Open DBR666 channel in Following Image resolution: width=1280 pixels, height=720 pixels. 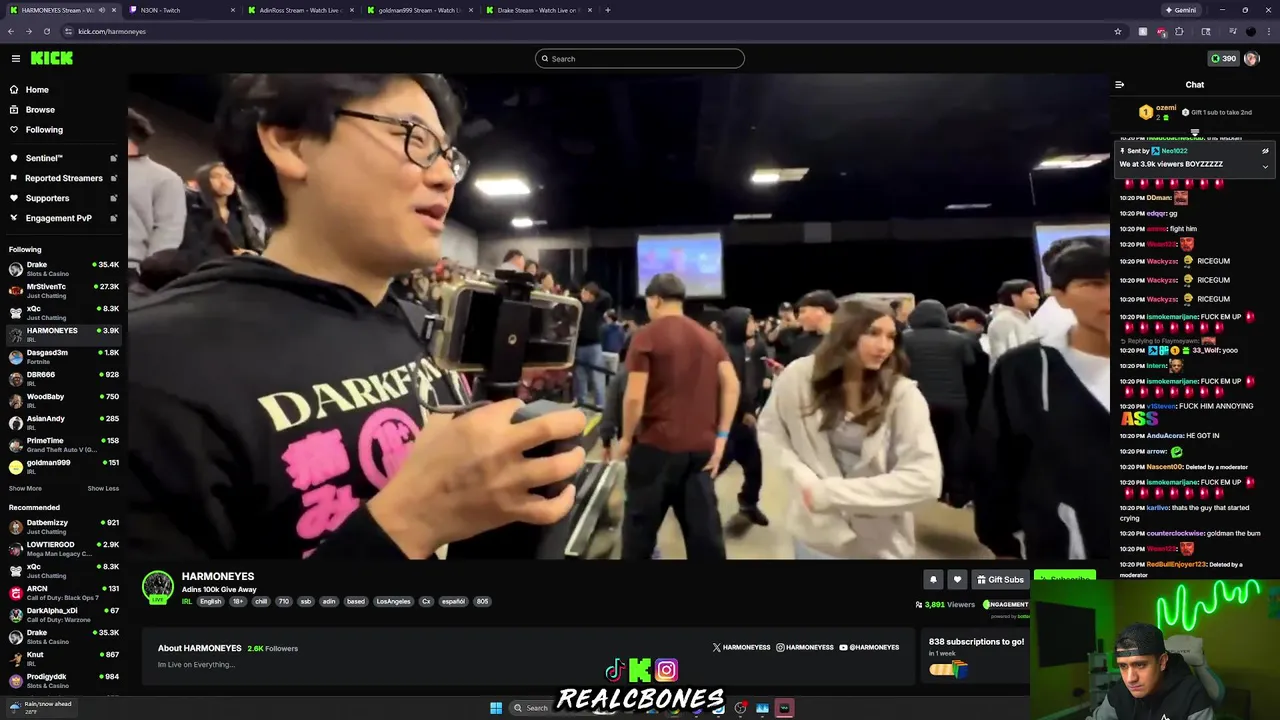point(64,379)
